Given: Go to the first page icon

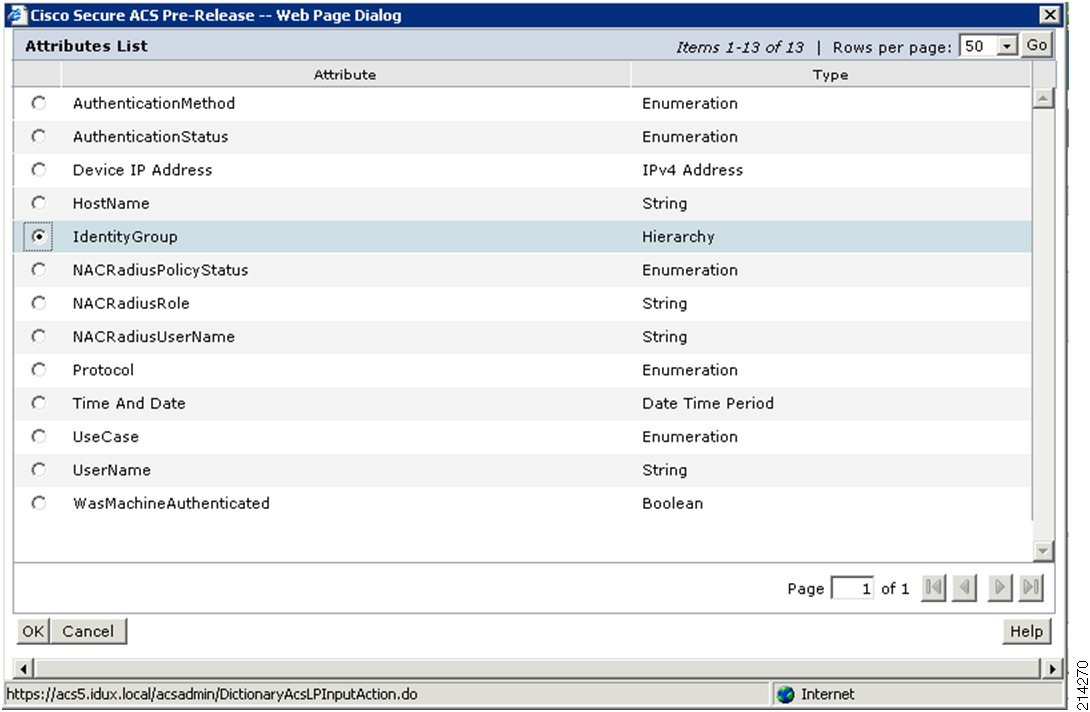Looking at the screenshot, I should click(x=934, y=588).
